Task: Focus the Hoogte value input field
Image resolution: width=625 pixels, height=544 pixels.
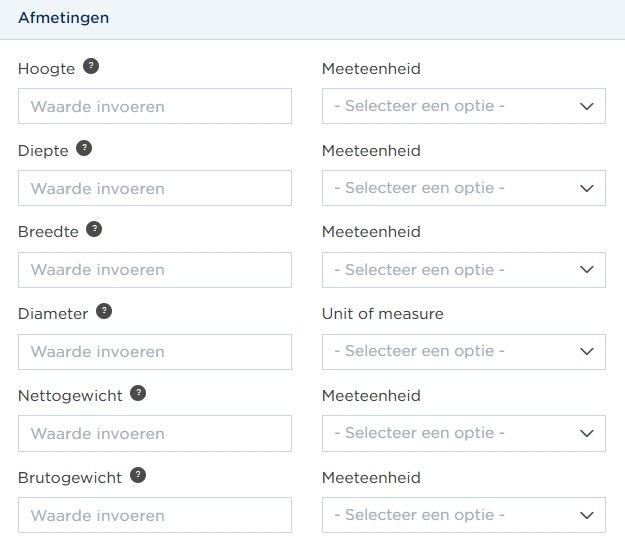Action: (155, 106)
